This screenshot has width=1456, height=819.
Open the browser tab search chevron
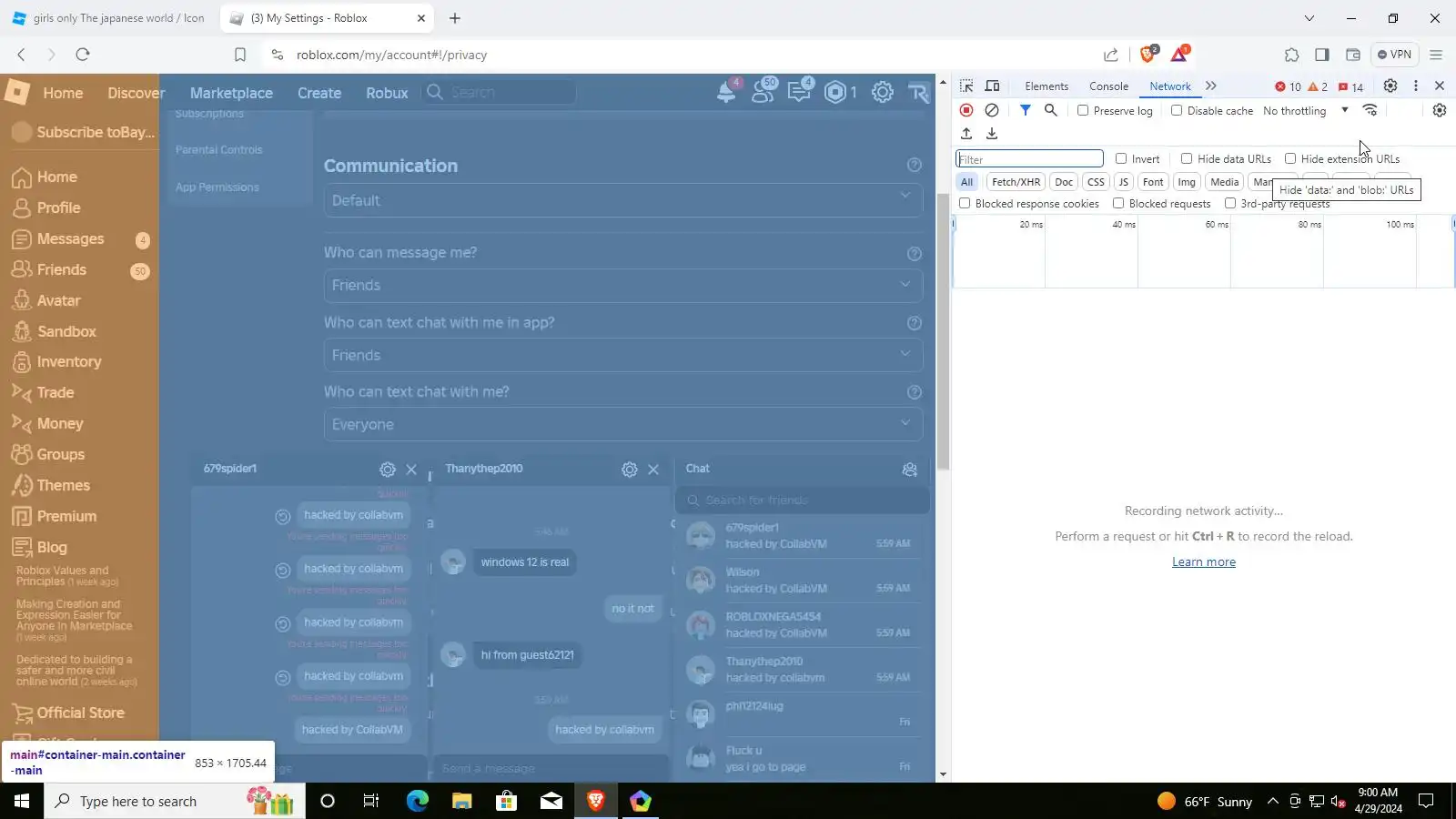1309,18
